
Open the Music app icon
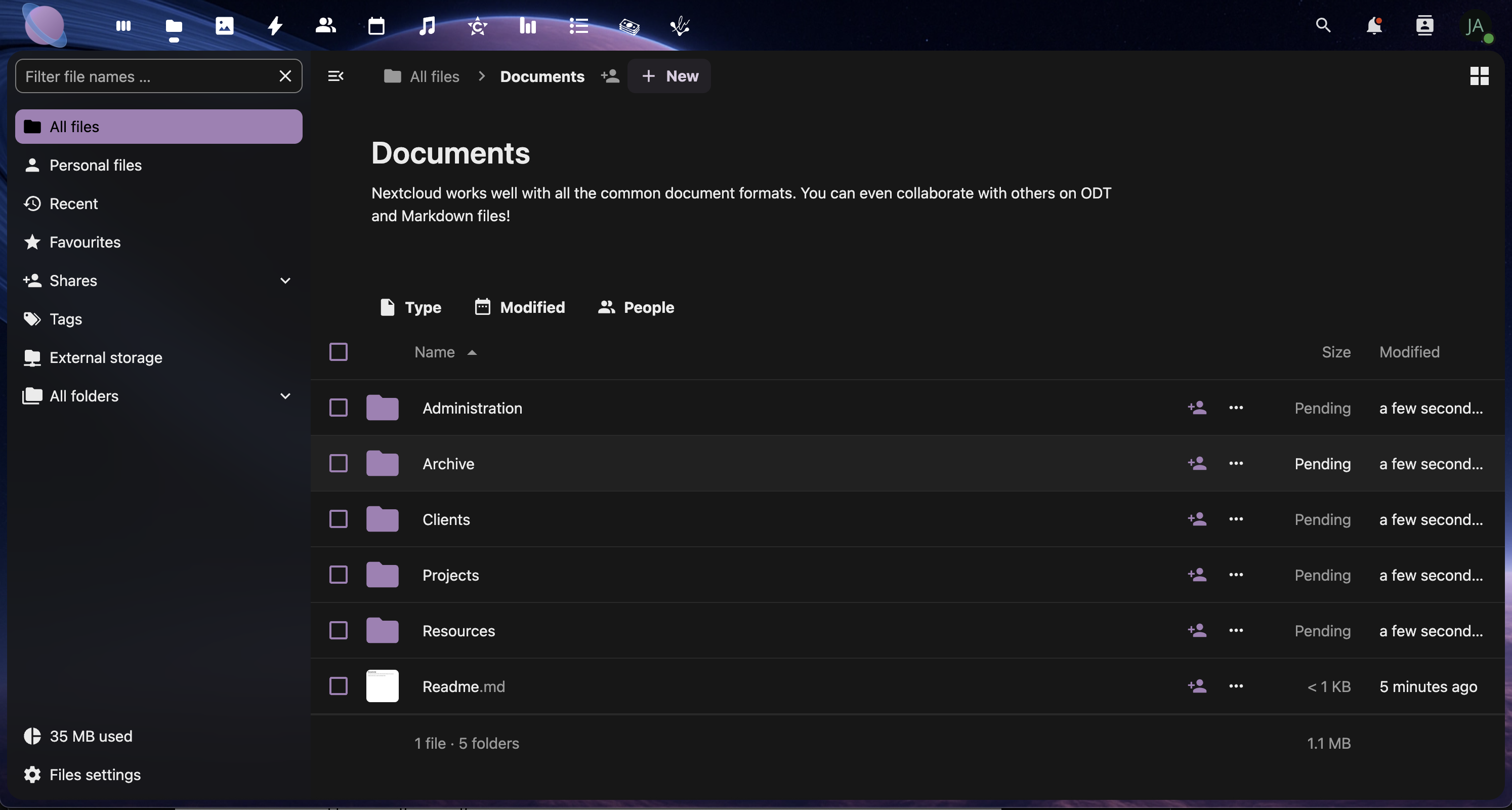[427, 26]
